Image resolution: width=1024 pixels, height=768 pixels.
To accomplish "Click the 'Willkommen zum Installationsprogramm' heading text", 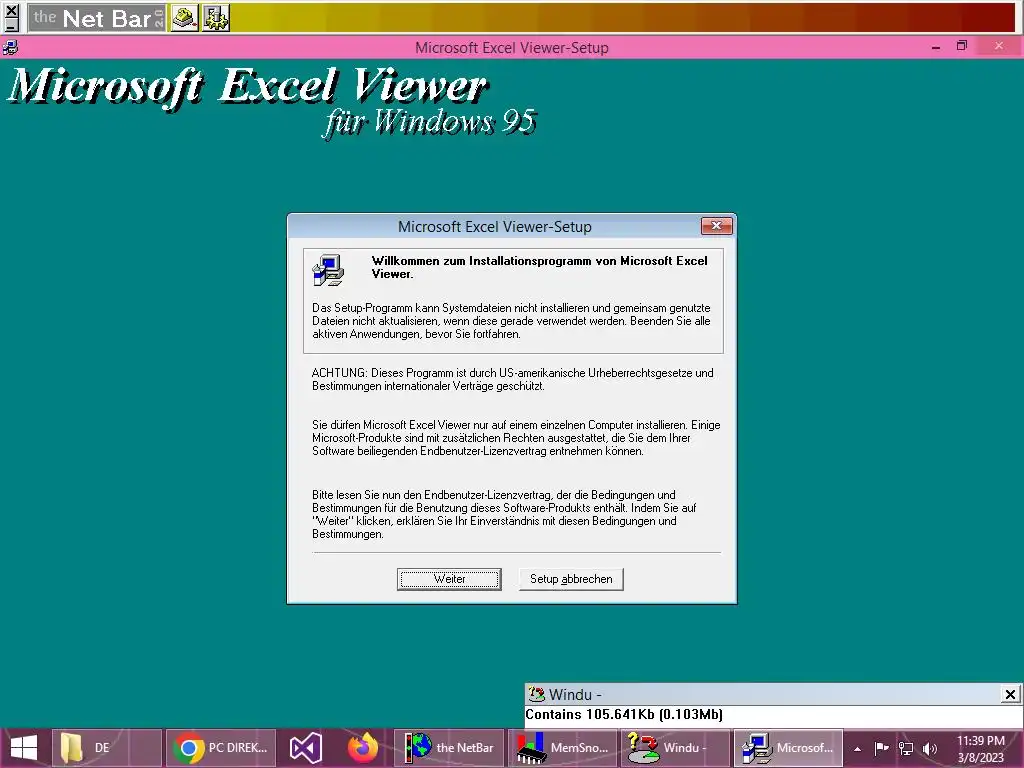I will [x=539, y=267].
